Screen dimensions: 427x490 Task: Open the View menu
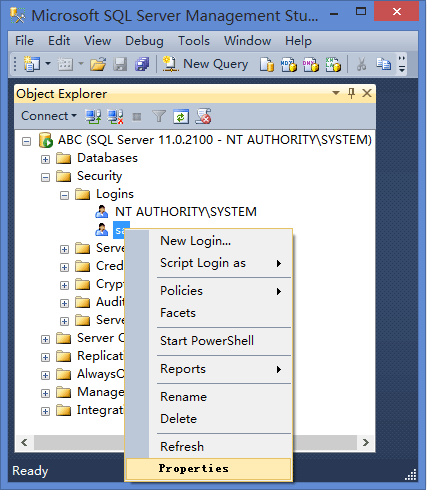click(97, 41)
